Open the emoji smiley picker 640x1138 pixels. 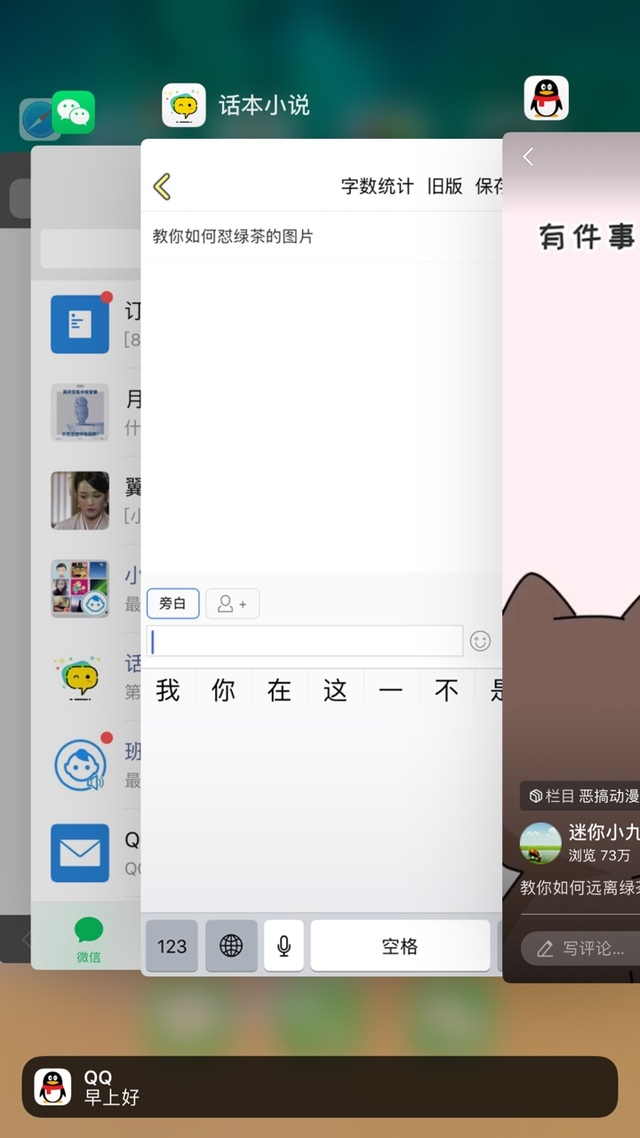480,641
